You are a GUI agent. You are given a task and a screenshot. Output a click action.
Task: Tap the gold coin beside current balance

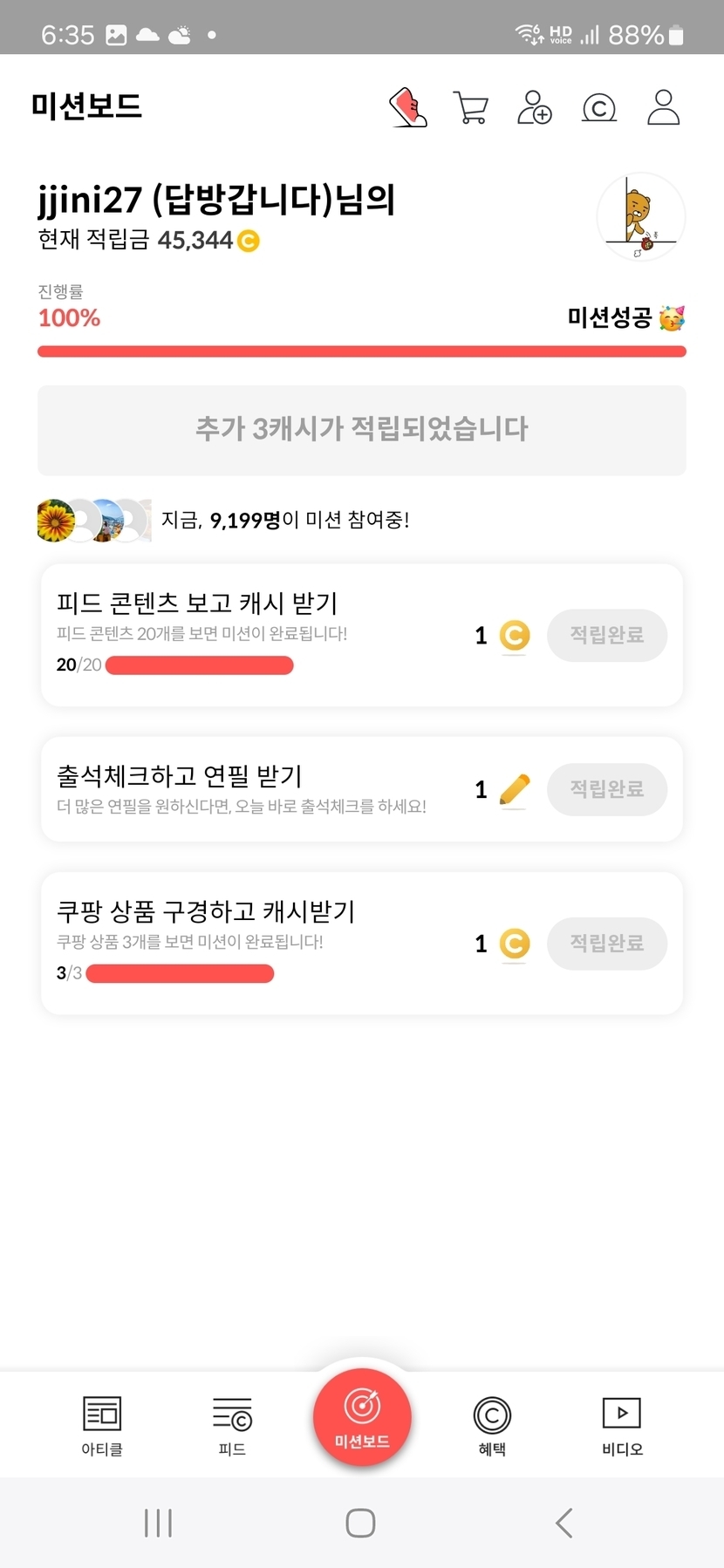[249, 241]
